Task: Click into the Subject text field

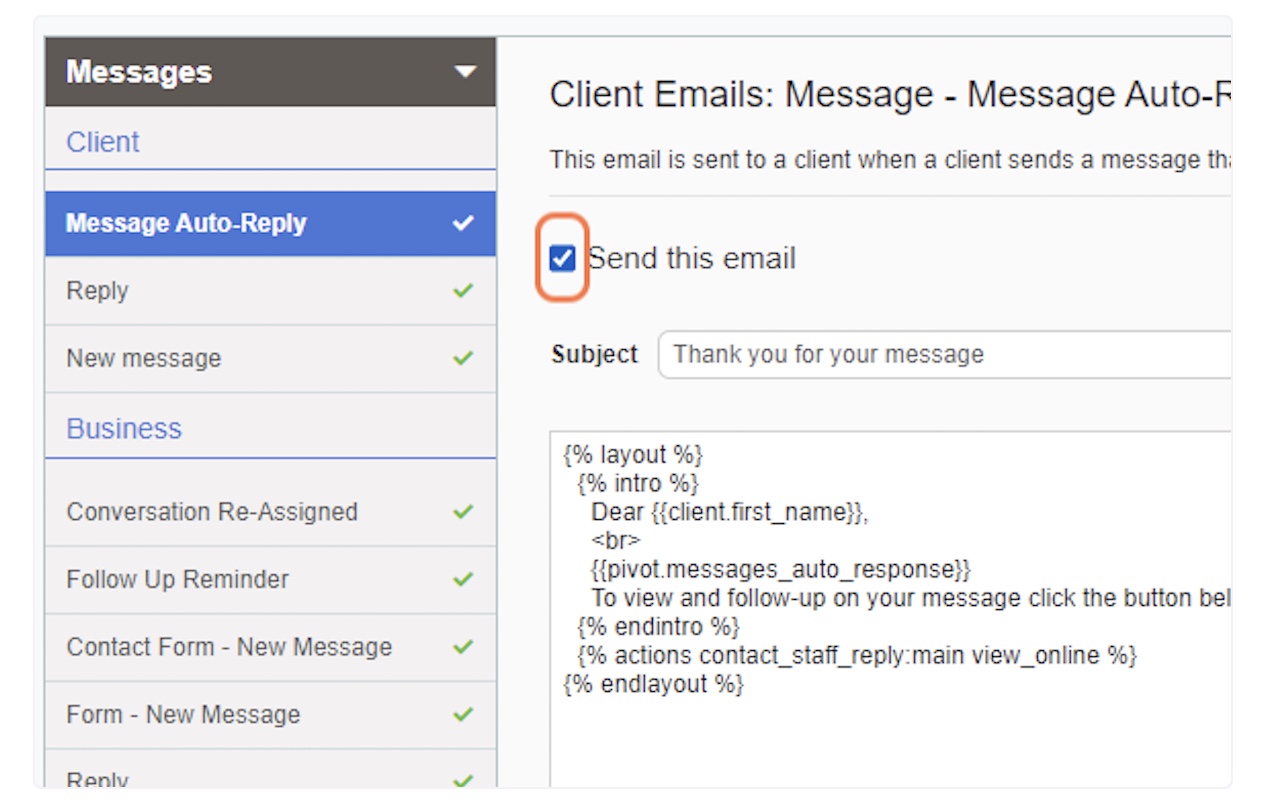Action: [944, 355]
